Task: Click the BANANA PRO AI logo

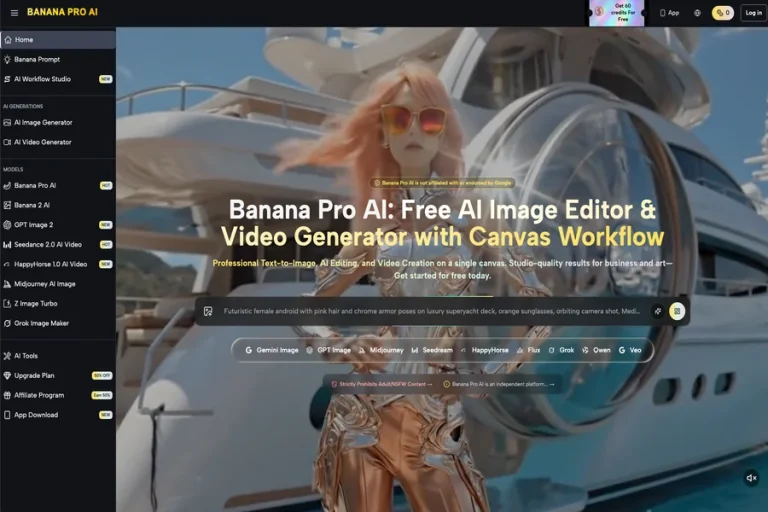Action: tap(62, 12)
